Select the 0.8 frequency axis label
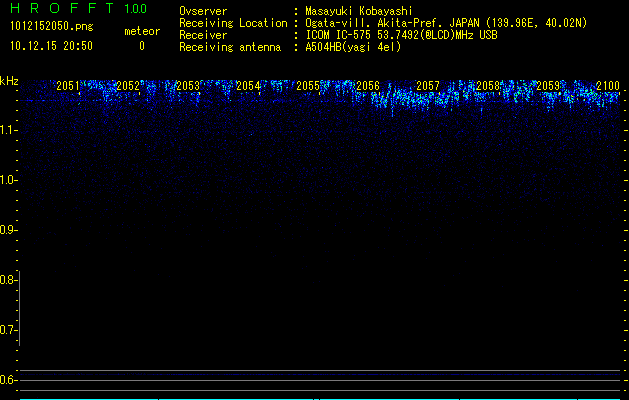629x400 pixels. 8,280
